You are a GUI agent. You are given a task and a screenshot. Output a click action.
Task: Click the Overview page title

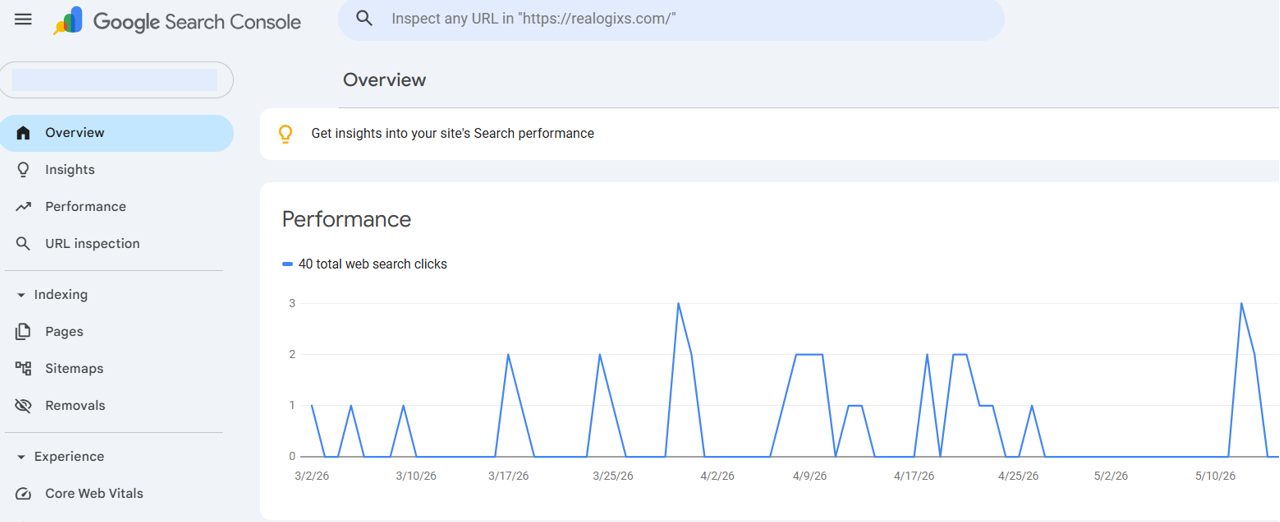coord(384,80)
